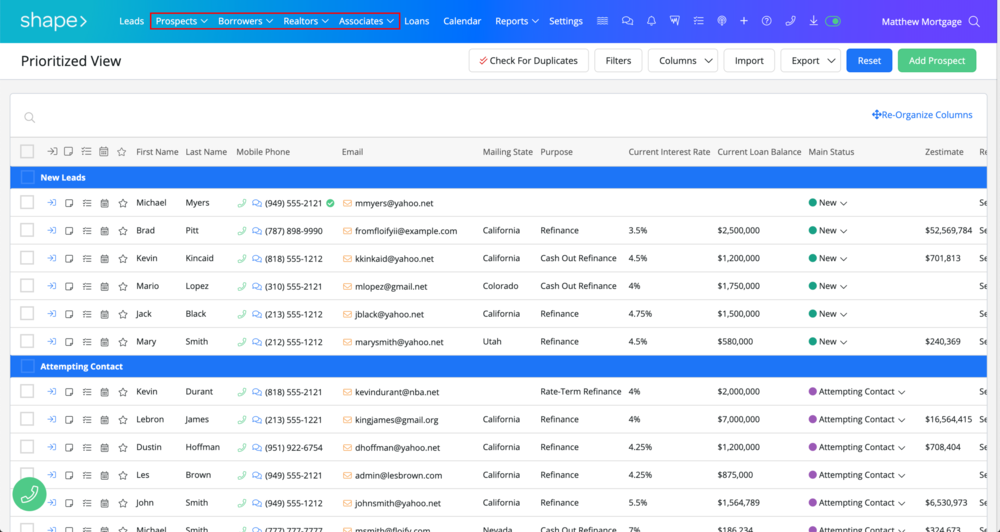
Task: Click phone icon for Dustin Hoffman
Action: [x=242, y=447]
